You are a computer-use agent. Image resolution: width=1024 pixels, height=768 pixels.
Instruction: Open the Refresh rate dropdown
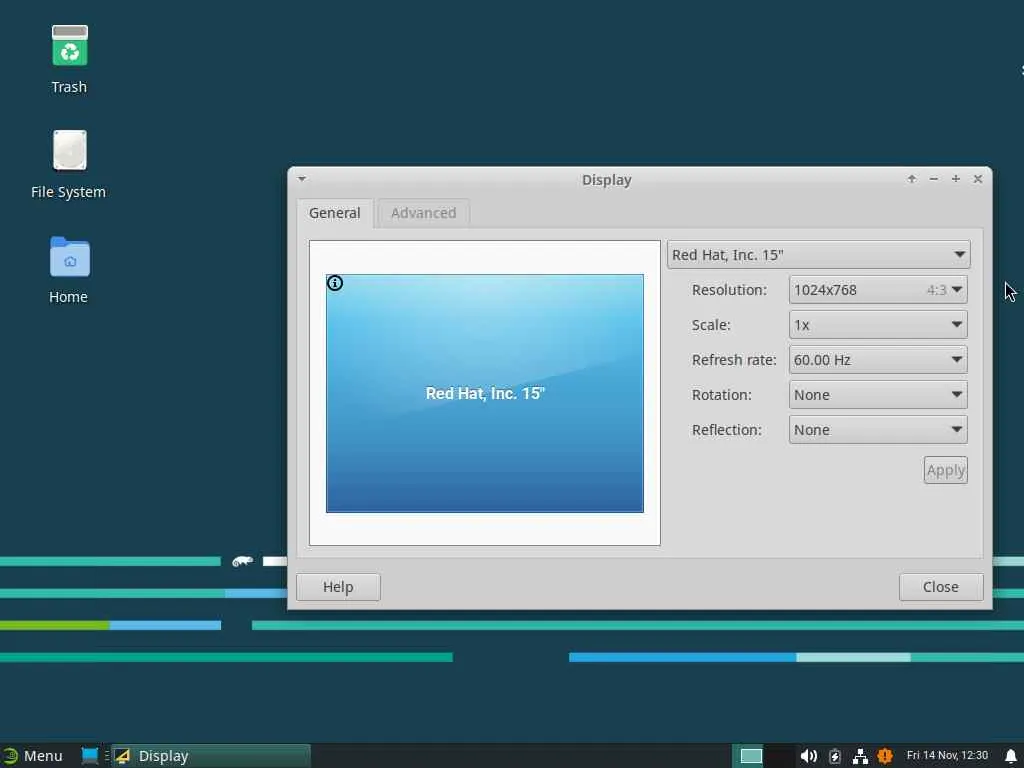coord(878,360)
